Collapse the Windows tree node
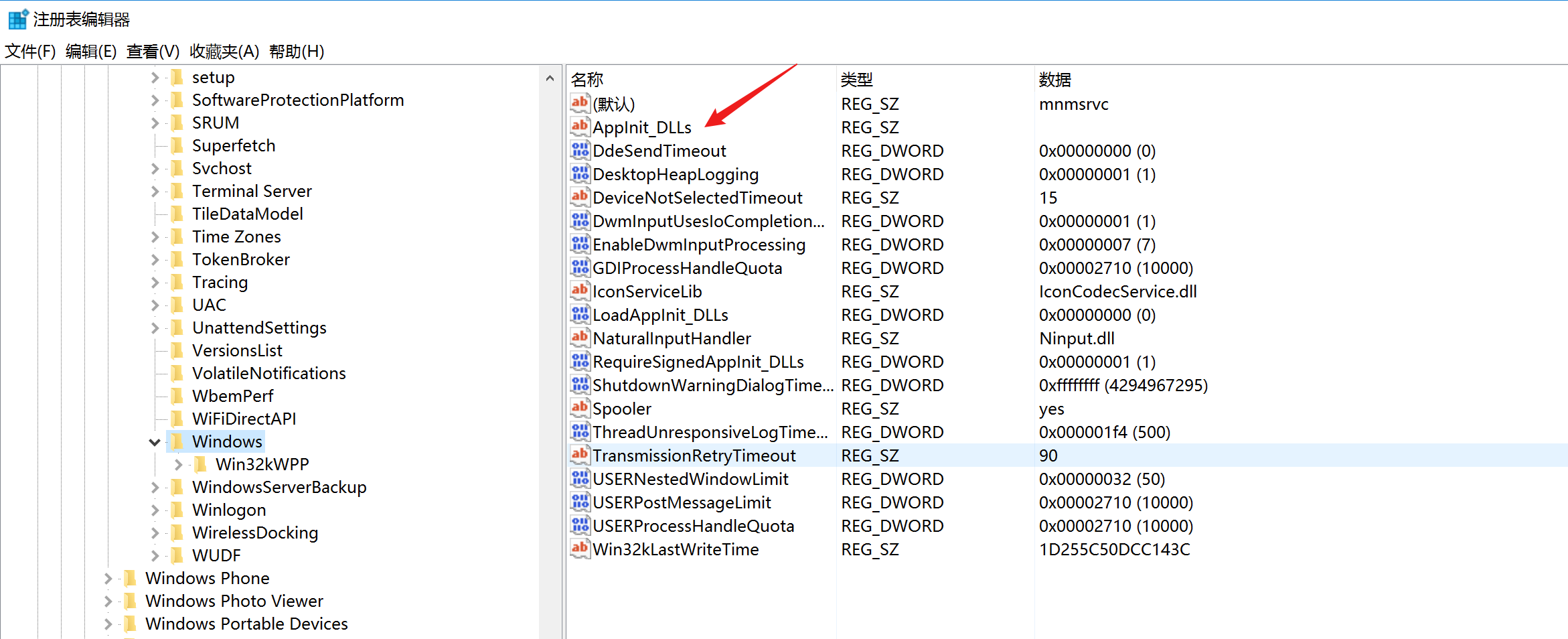This screenshot has height=639, width=1568. coord(155,442)
